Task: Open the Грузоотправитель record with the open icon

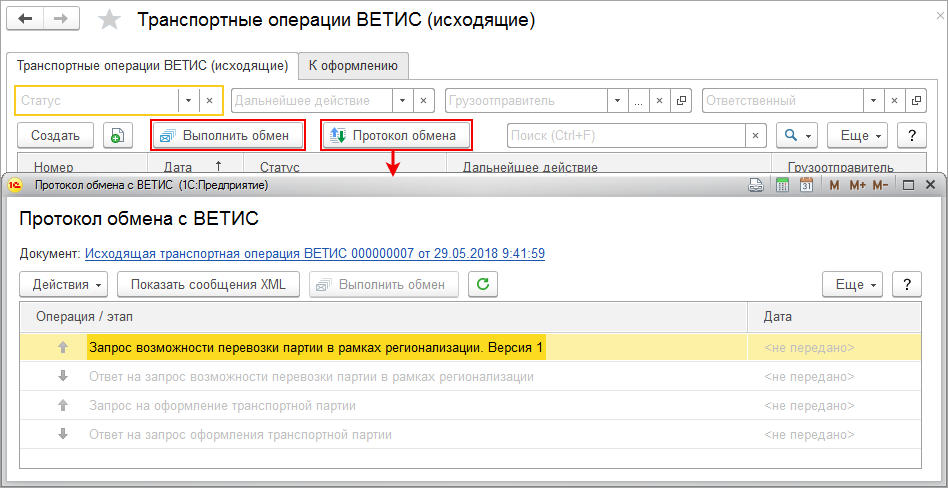Action: (x=680, y=101)
